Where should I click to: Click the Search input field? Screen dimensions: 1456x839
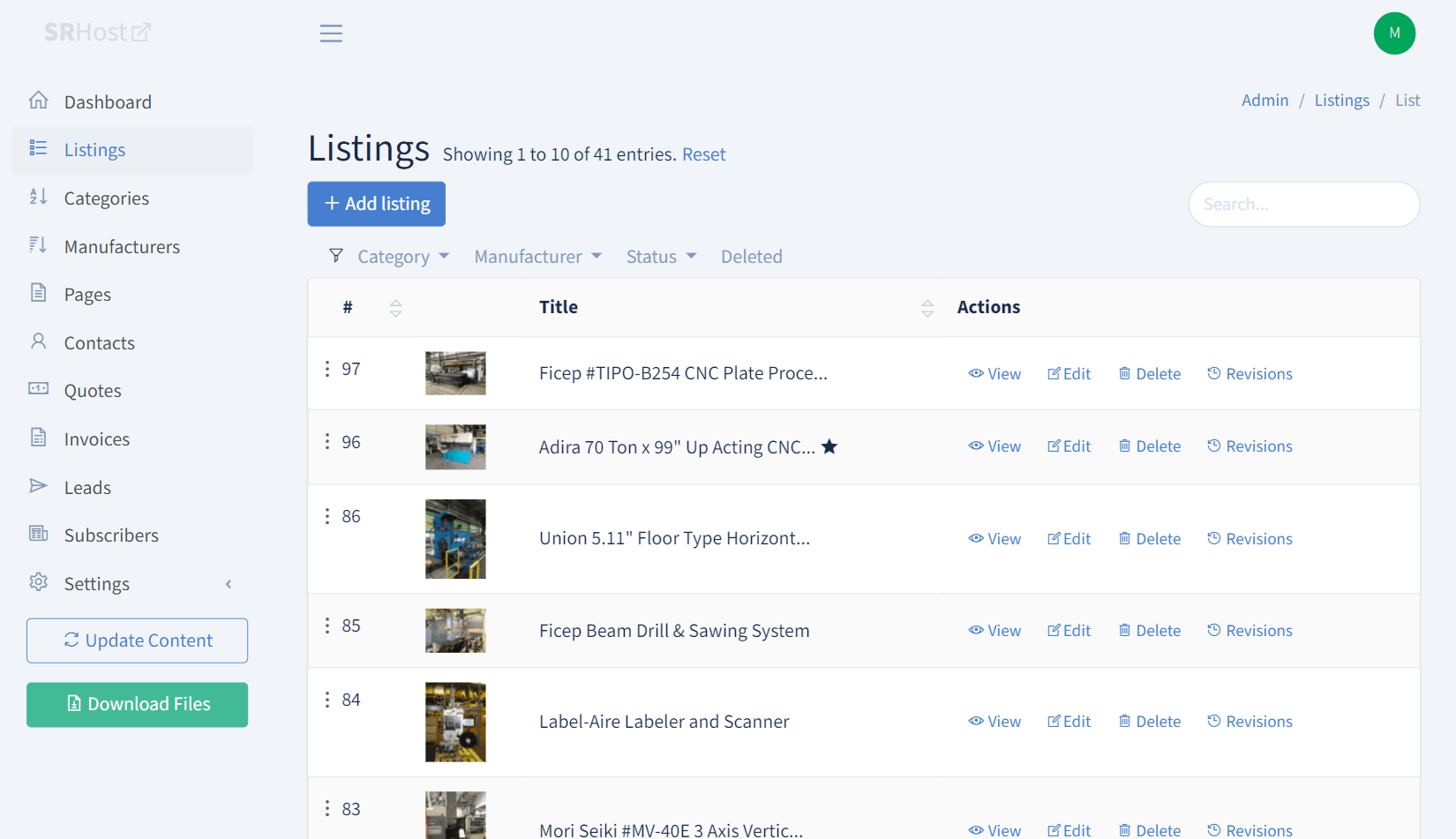[1303, 205]
